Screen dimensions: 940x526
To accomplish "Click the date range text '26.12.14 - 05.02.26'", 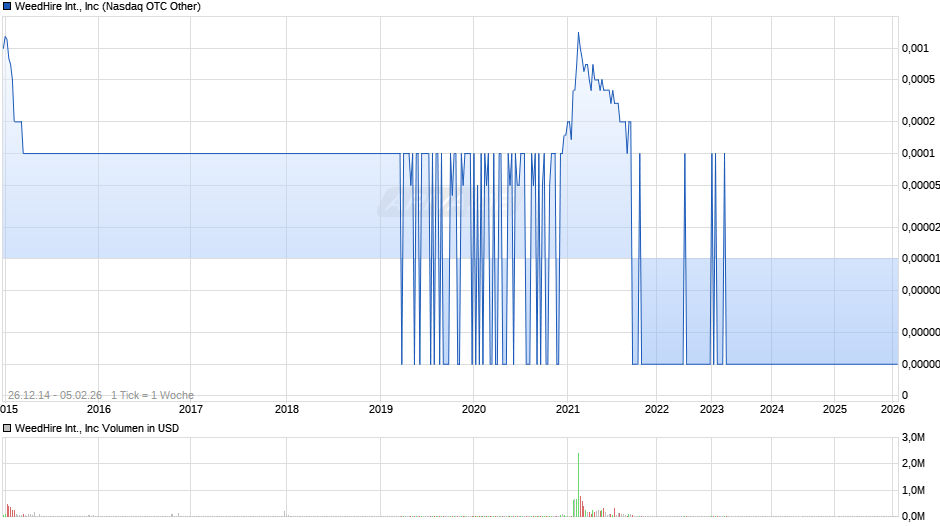I will click(x=55, y=395).
